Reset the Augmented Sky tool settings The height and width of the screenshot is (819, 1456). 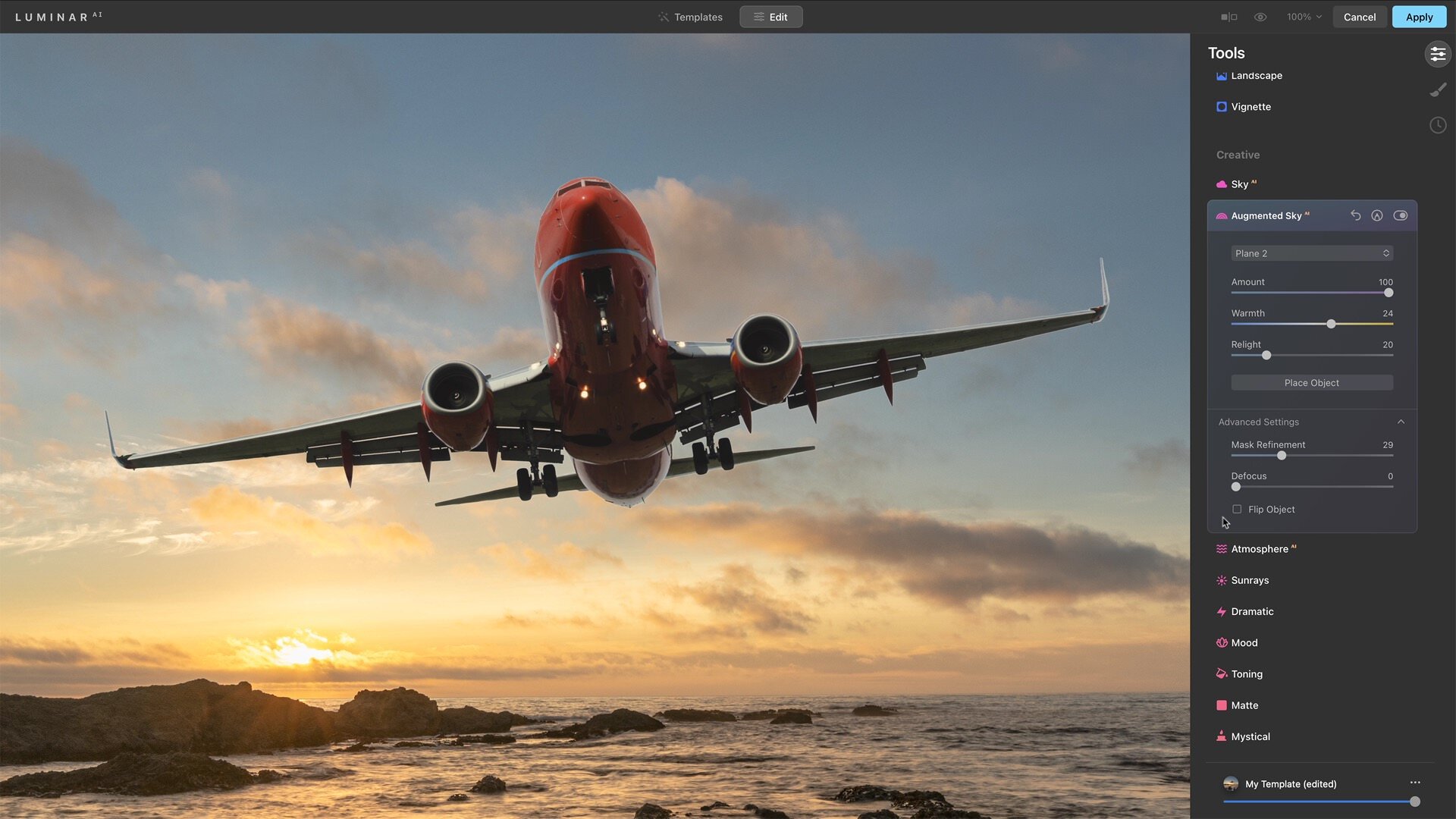[1355, 215]
